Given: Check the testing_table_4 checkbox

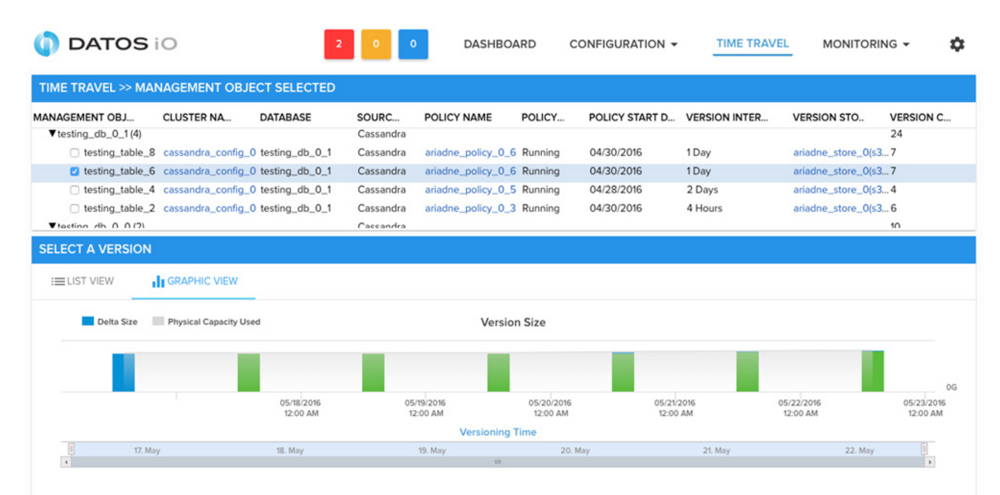Looking at the screenshot, I should (75, 190).
